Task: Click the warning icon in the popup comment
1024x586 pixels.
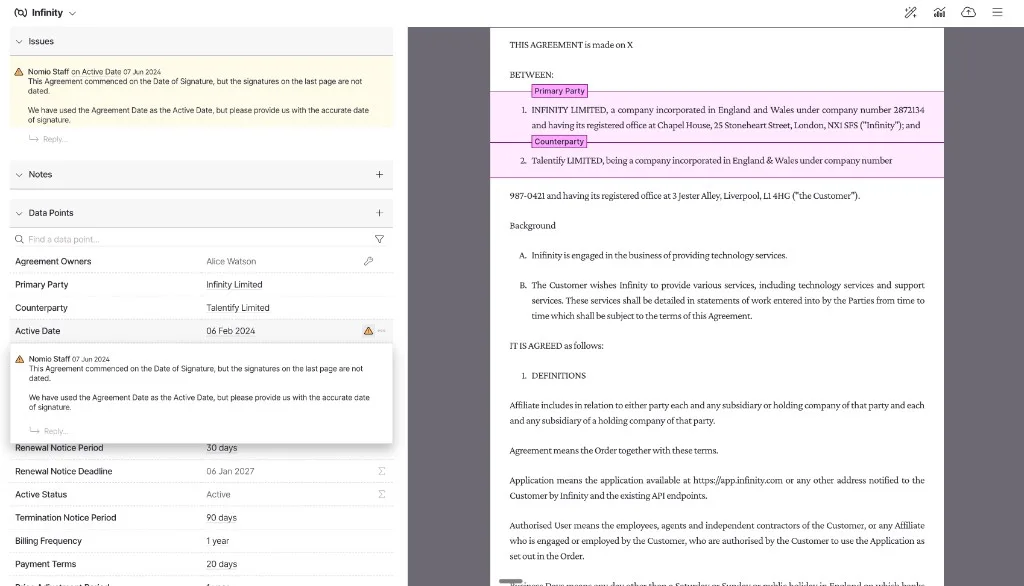Action: tap(20, 359)
